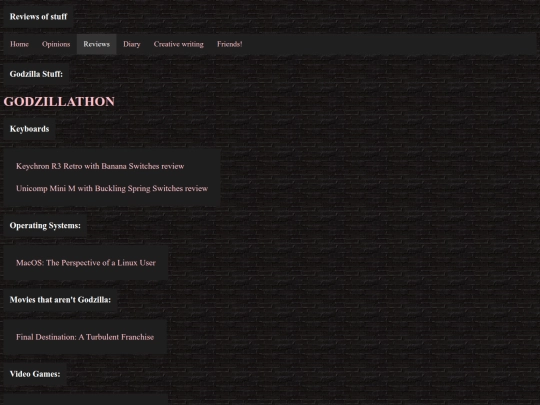540x405 pixels.
Task: Click the Keyboards section heading
Action: [x=29, y=129]
